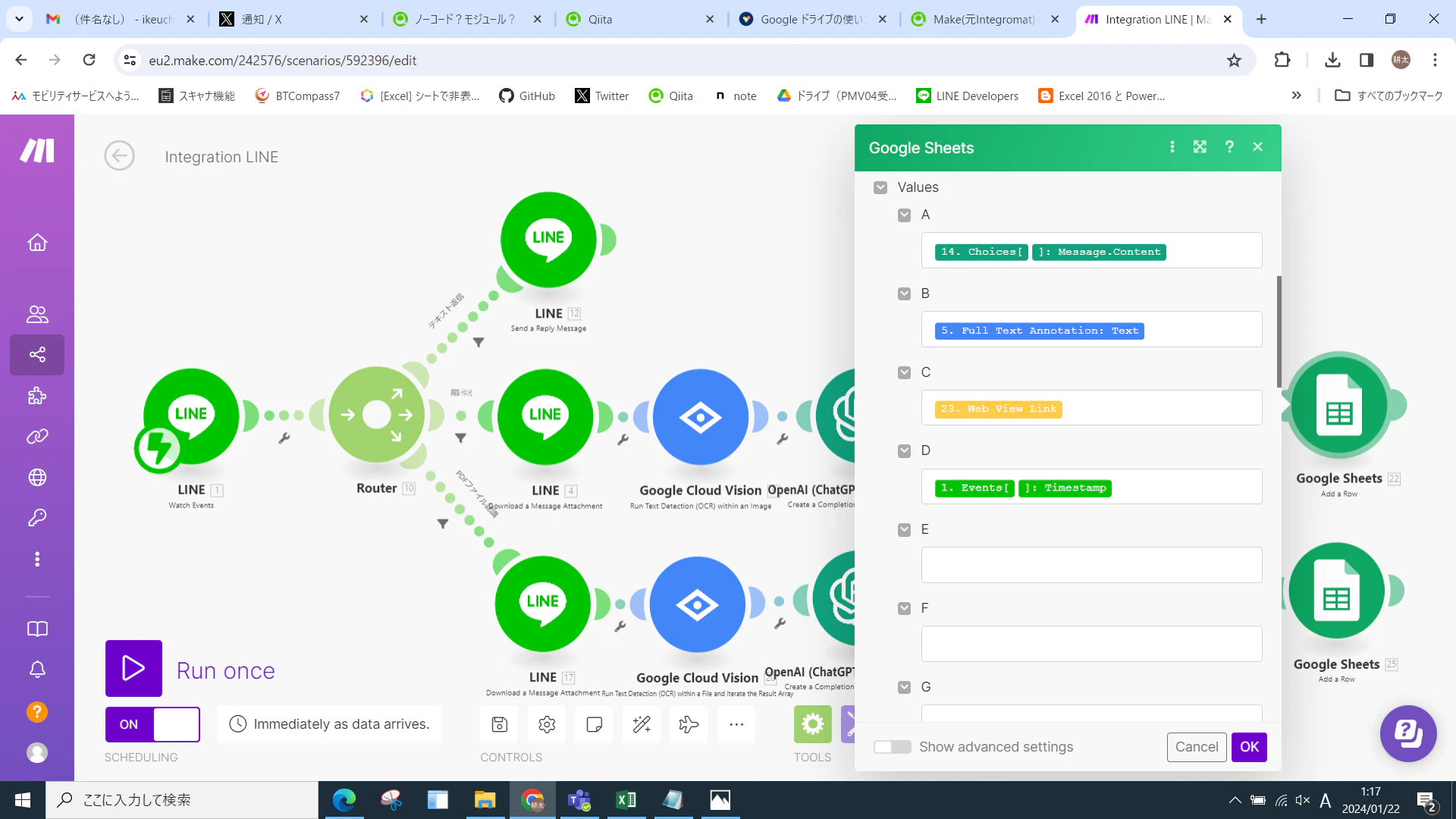Toggle Show advanced settings switch

click(893, 747)
